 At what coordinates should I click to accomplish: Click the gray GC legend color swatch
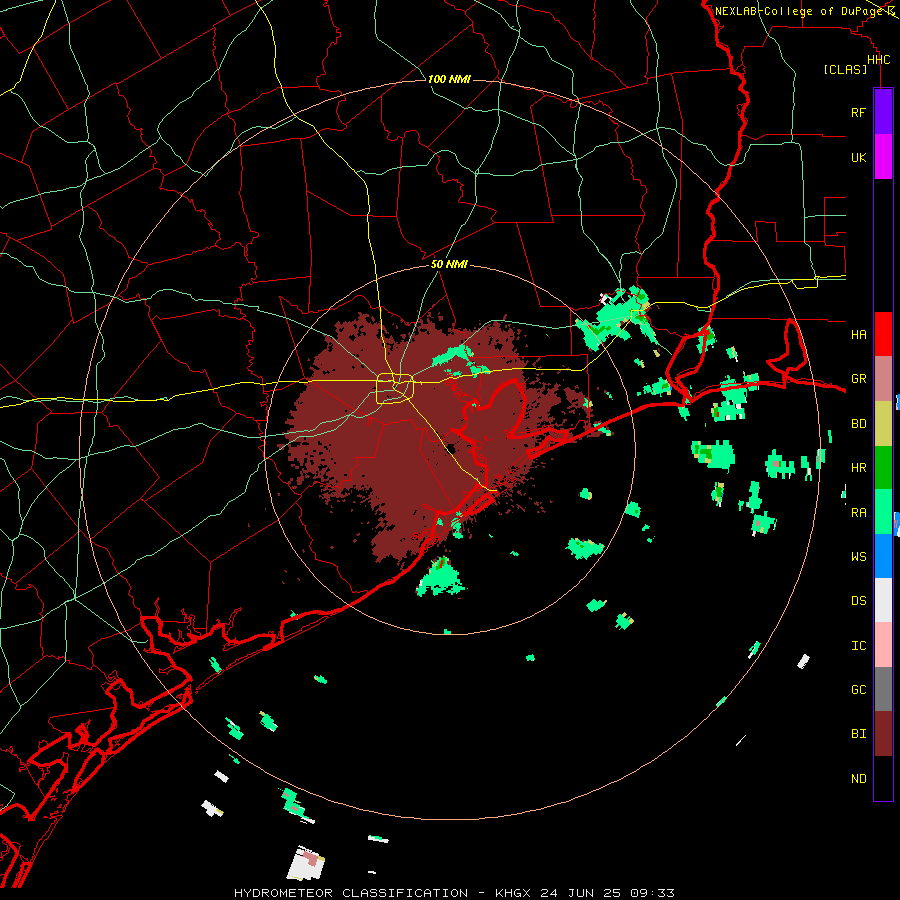tap(883, 689)
